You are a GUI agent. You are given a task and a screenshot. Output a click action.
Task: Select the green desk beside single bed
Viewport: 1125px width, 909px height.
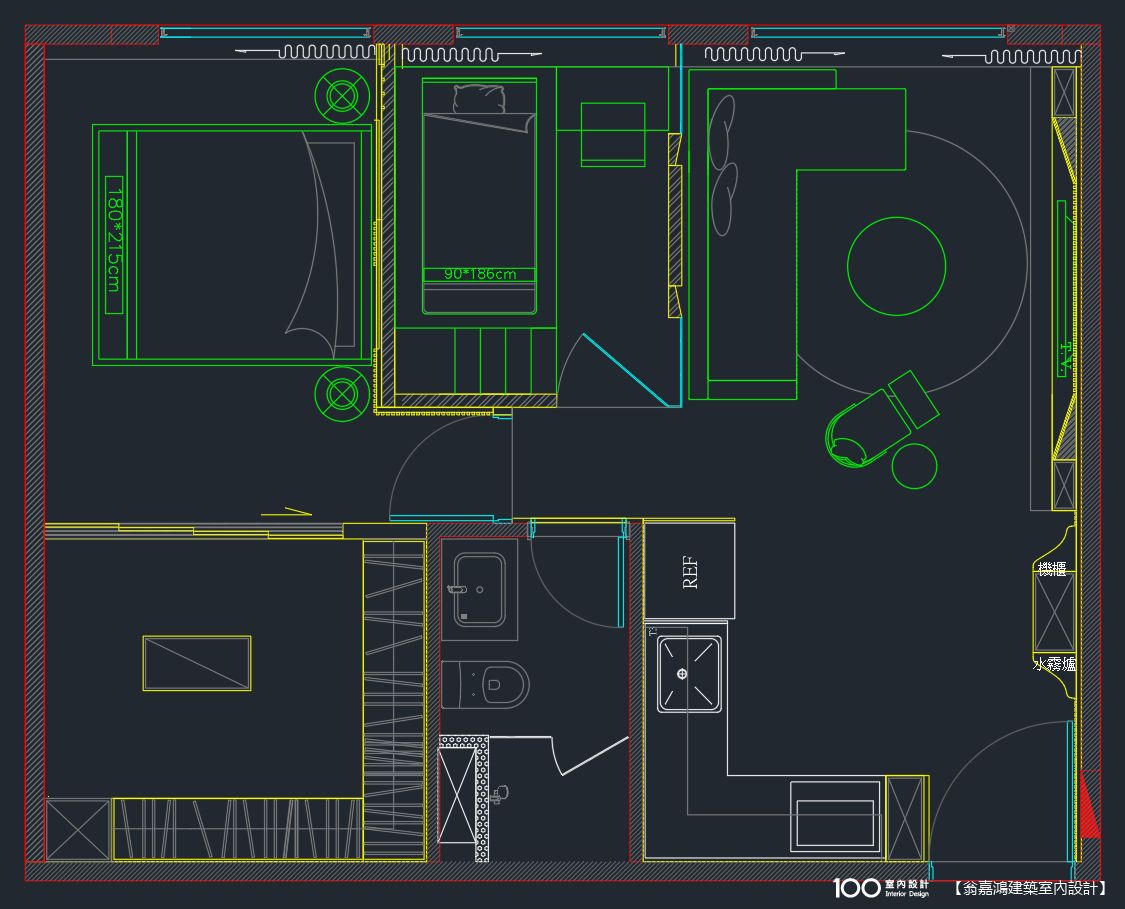[x=612, y=133]
